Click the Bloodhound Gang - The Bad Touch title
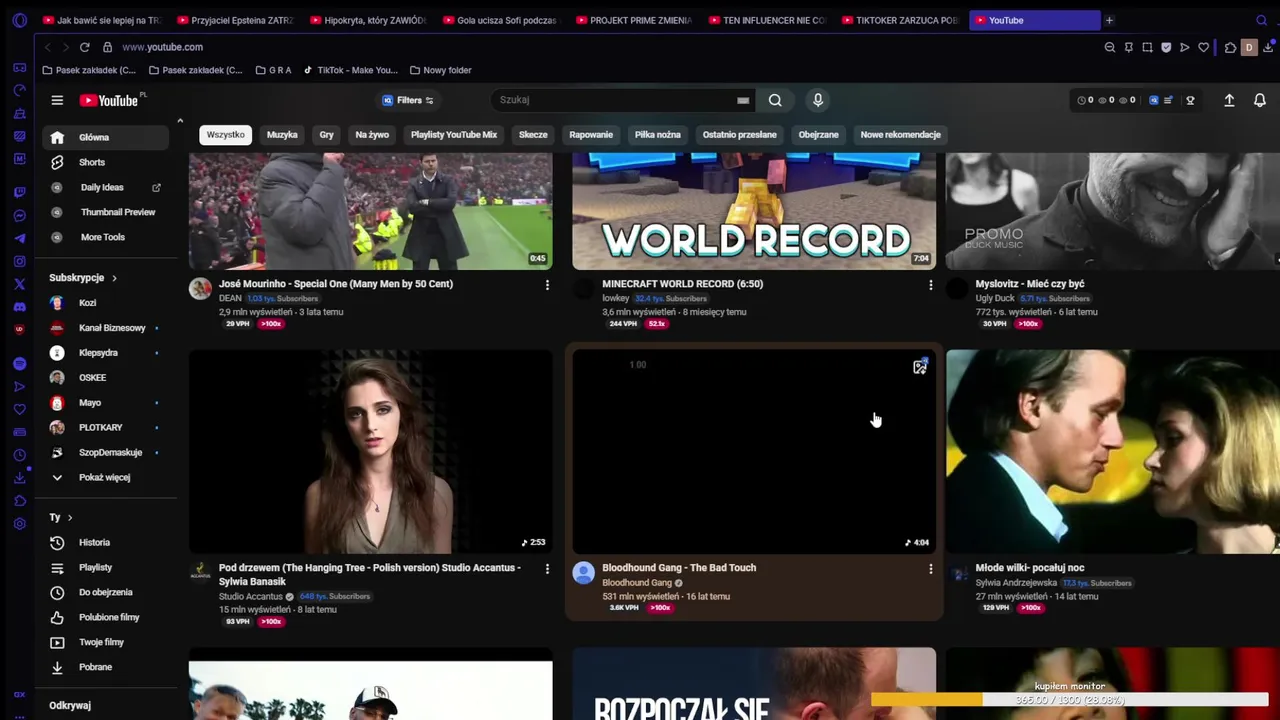This screenshot has width=1280, height=720. click(679, 568)
